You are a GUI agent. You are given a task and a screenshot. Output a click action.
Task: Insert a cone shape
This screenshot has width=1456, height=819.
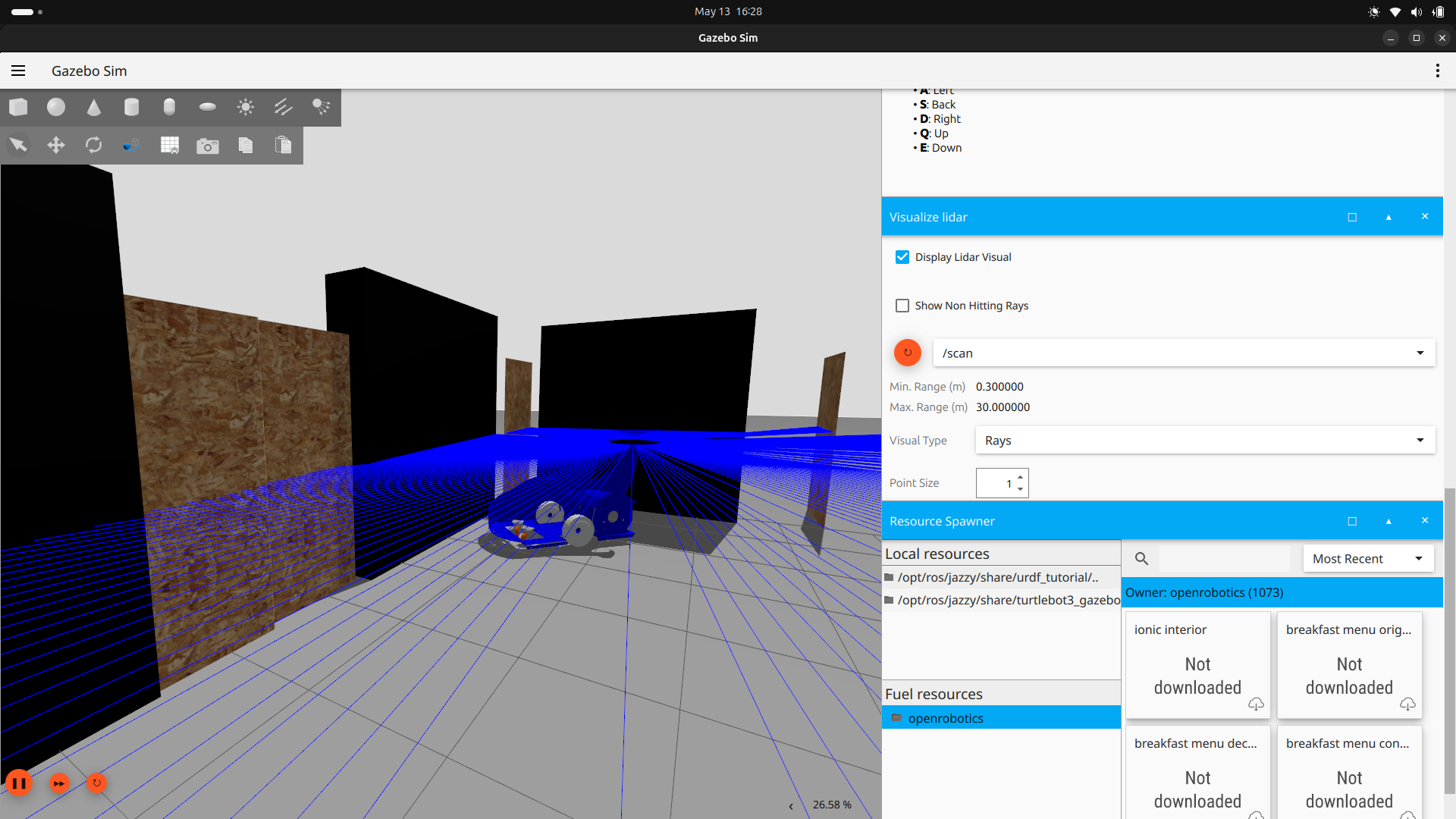tap(93, 107)
